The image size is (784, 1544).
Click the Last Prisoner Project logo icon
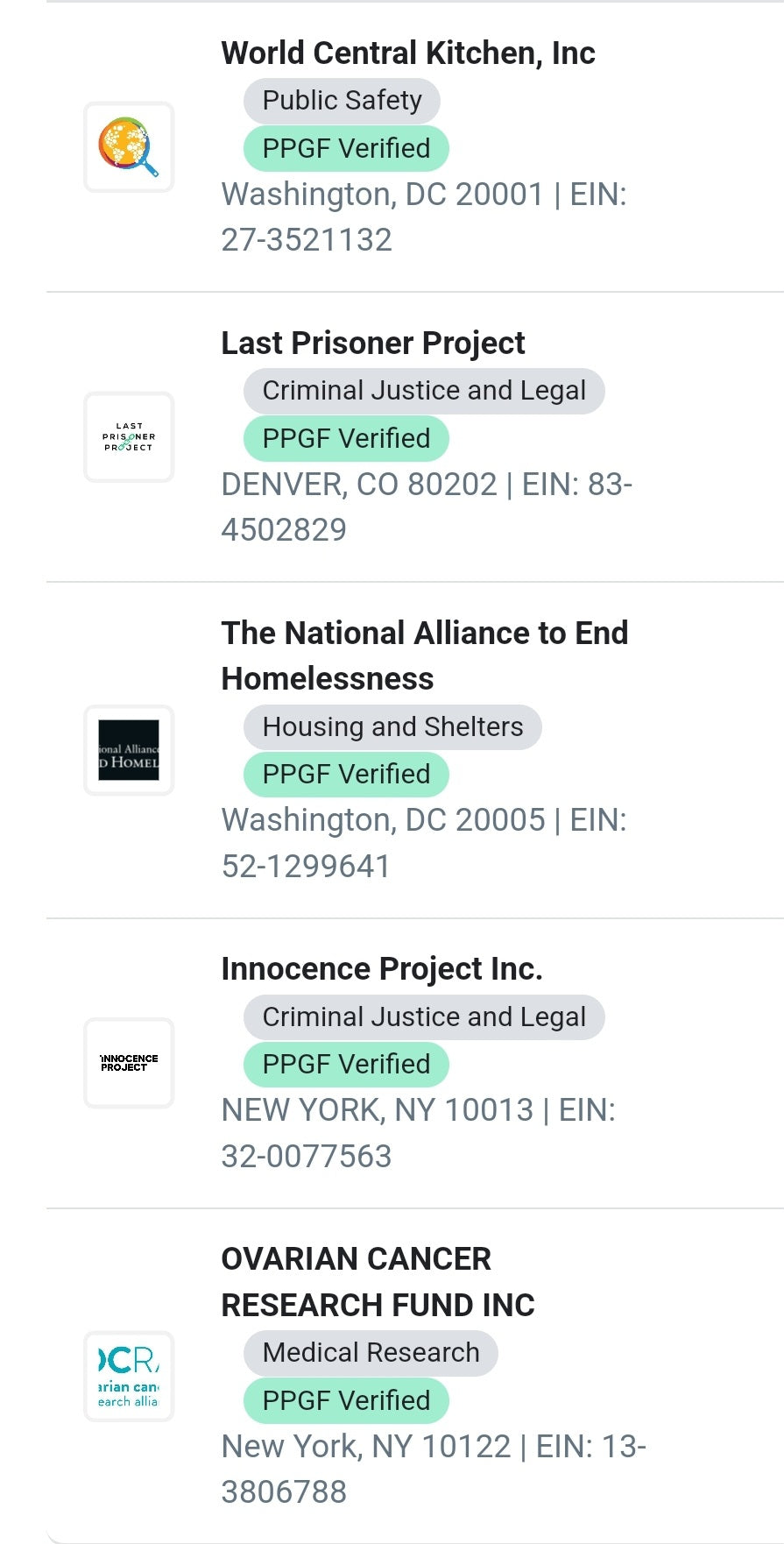pyautogui.click(x=129, y=437)
